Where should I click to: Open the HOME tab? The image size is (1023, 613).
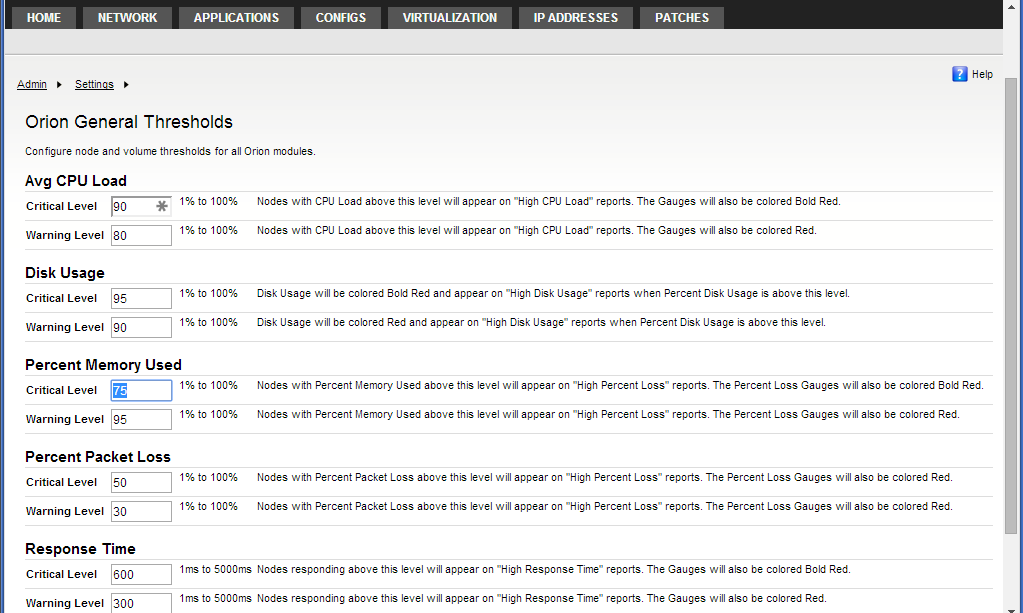click(x=44, y=18)
